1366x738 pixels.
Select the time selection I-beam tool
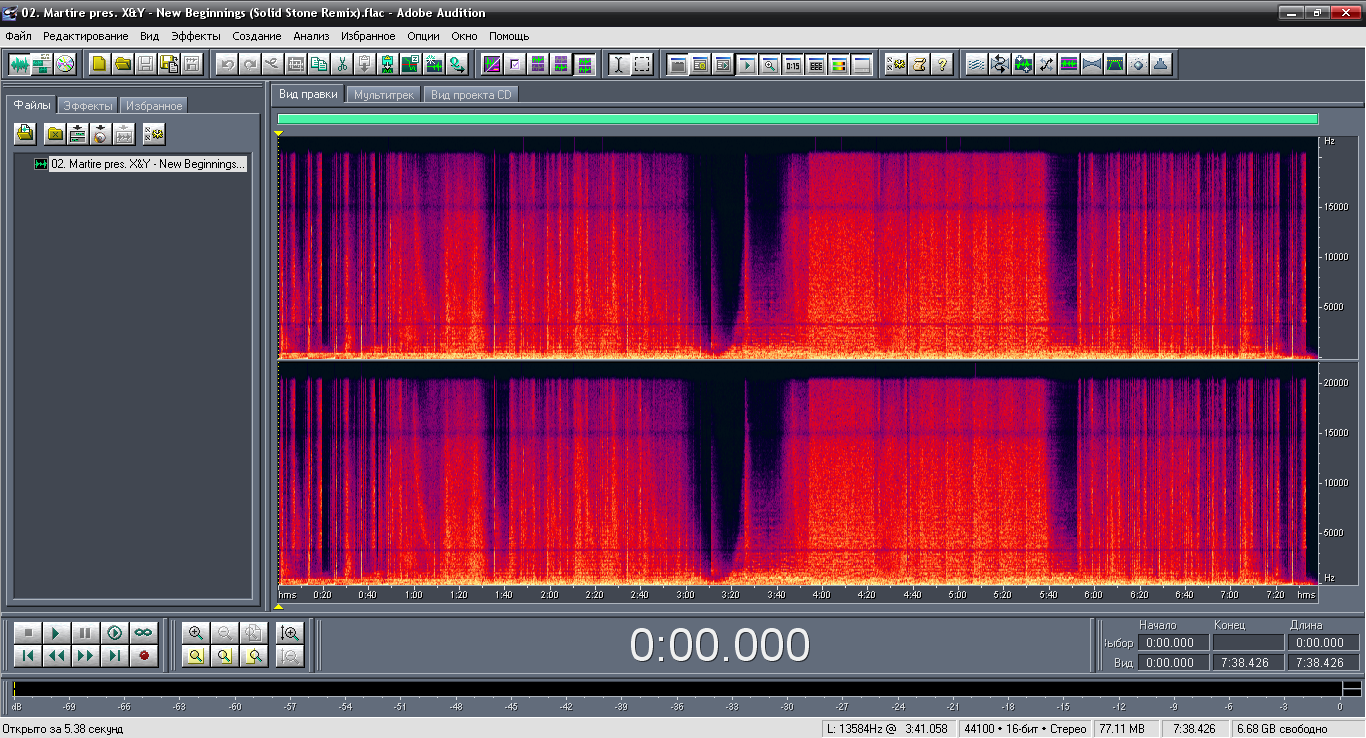coord(619,65)
